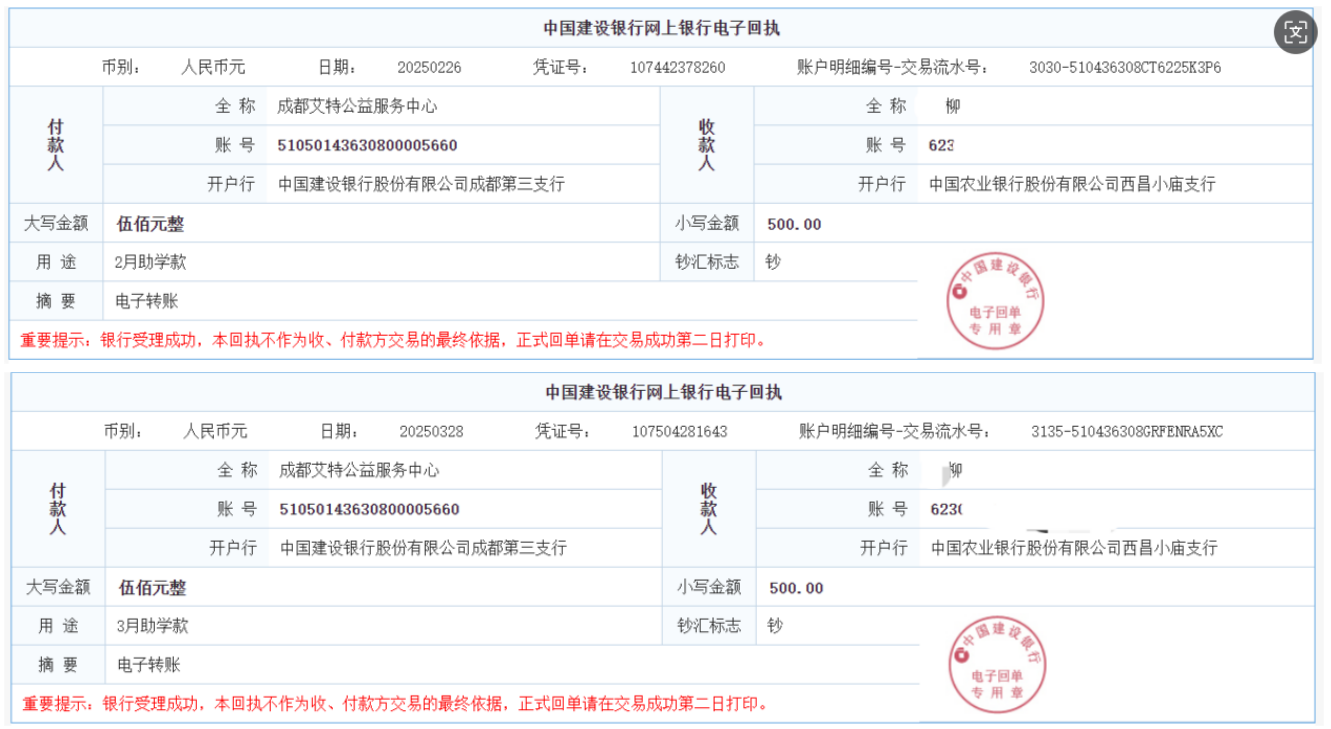Click the red 重要提示 notice in the March receipt

397,704
